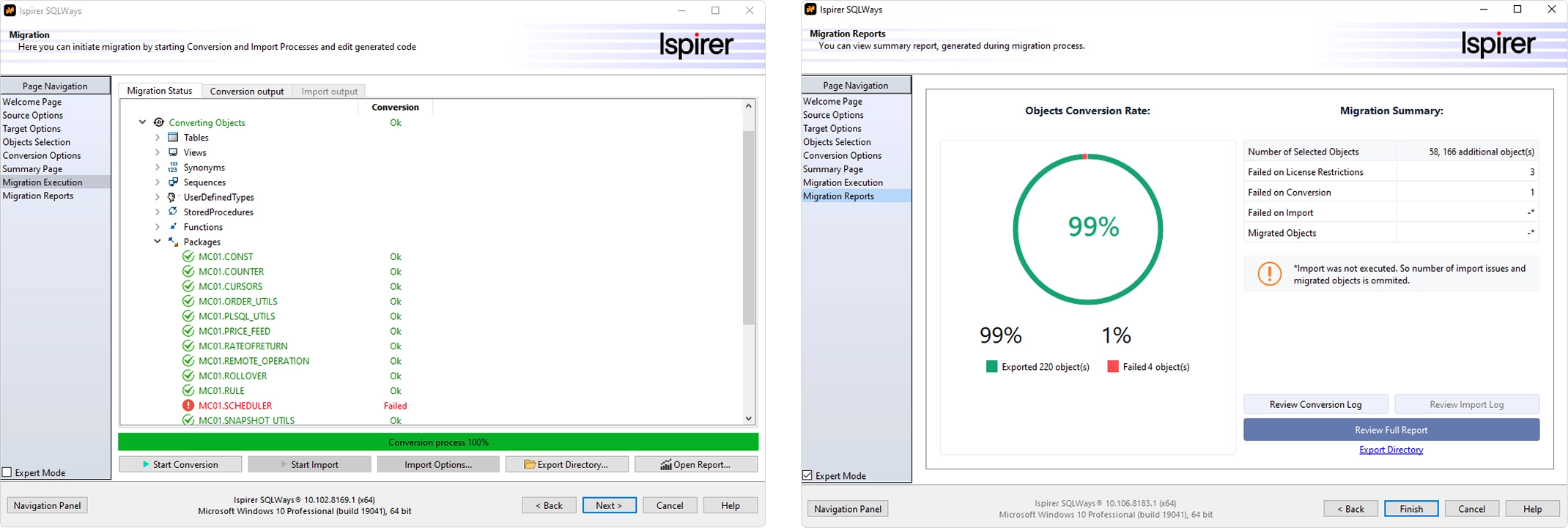Open the Conversion output tab
The height and width of the screenshot is (528, 1568).
pyautogui.click(x=247, y=92)
